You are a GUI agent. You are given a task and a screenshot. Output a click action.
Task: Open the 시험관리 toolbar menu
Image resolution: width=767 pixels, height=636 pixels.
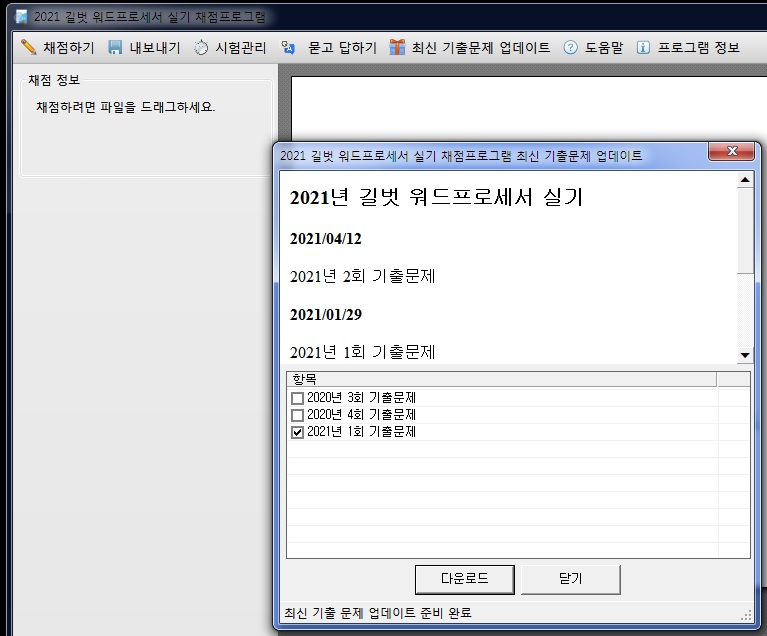click(x=240, y=47)
